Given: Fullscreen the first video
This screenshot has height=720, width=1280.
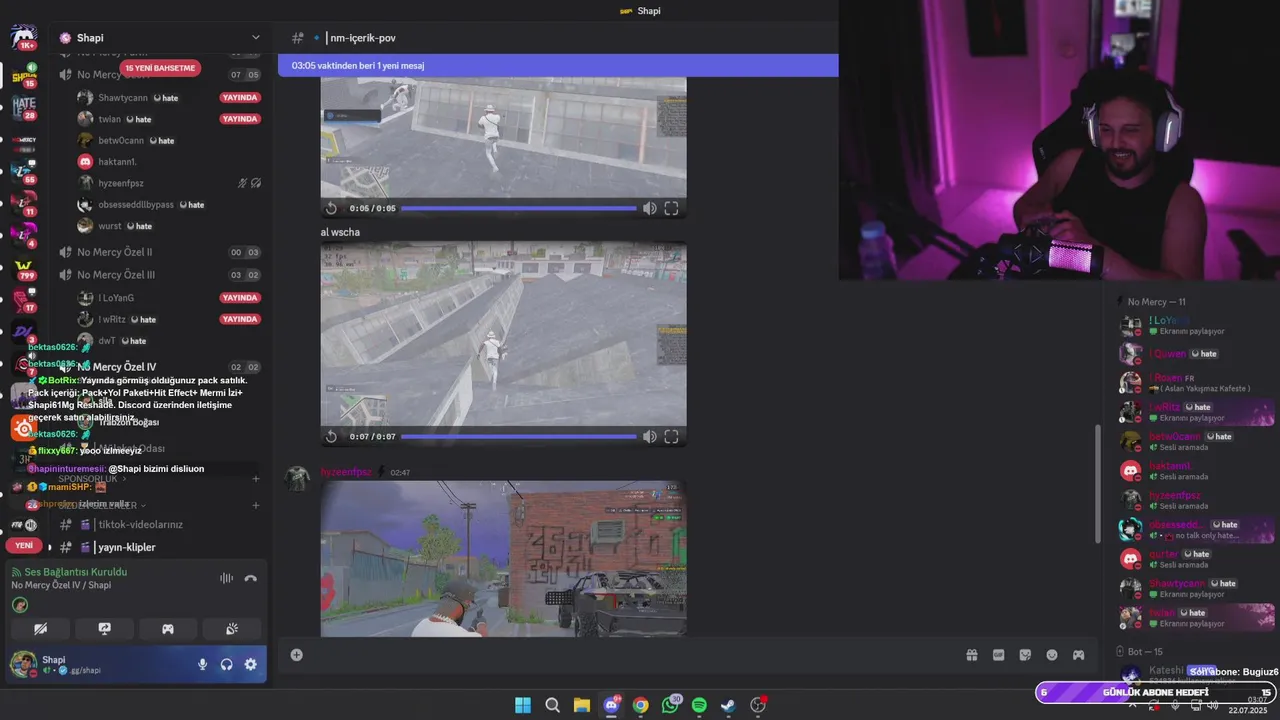Looking at the screenshot, I should click(x=671, y=208).
